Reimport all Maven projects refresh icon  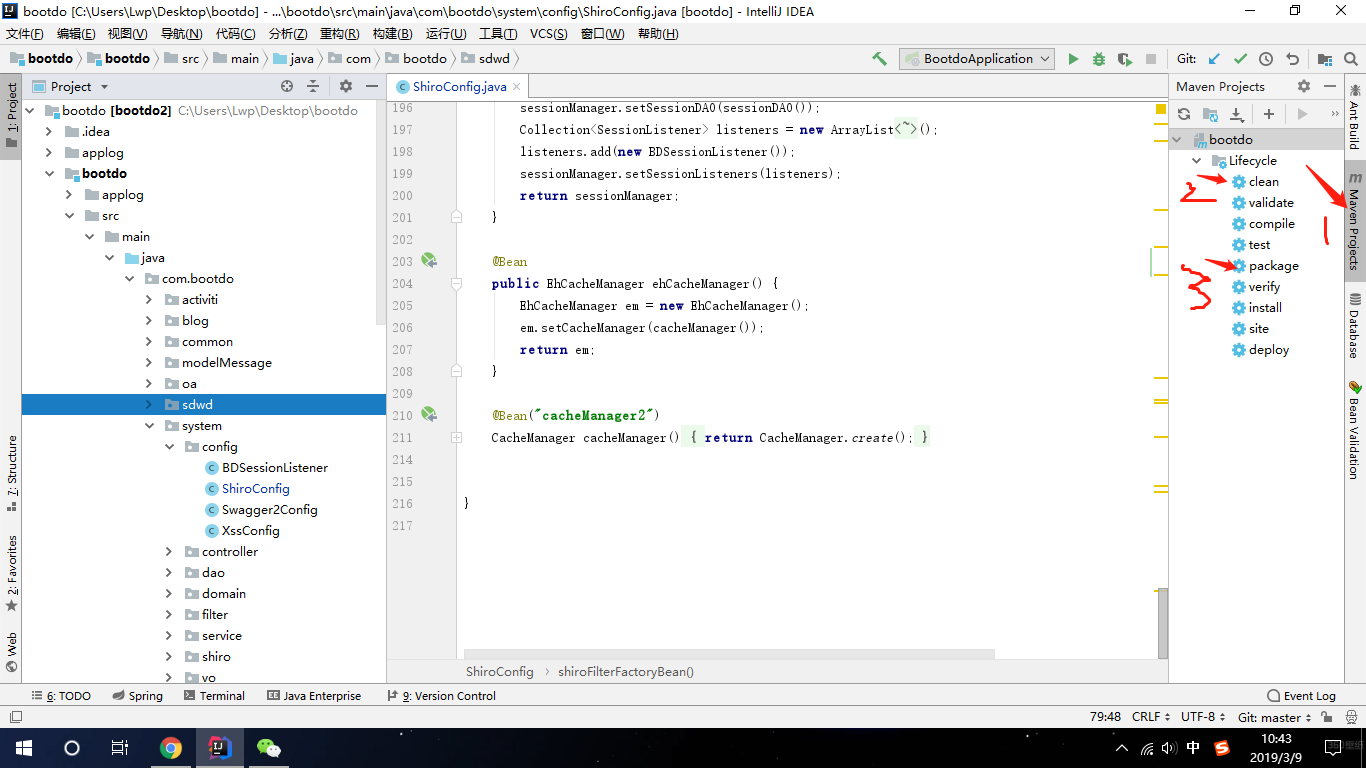click(x=1184, y=114)
